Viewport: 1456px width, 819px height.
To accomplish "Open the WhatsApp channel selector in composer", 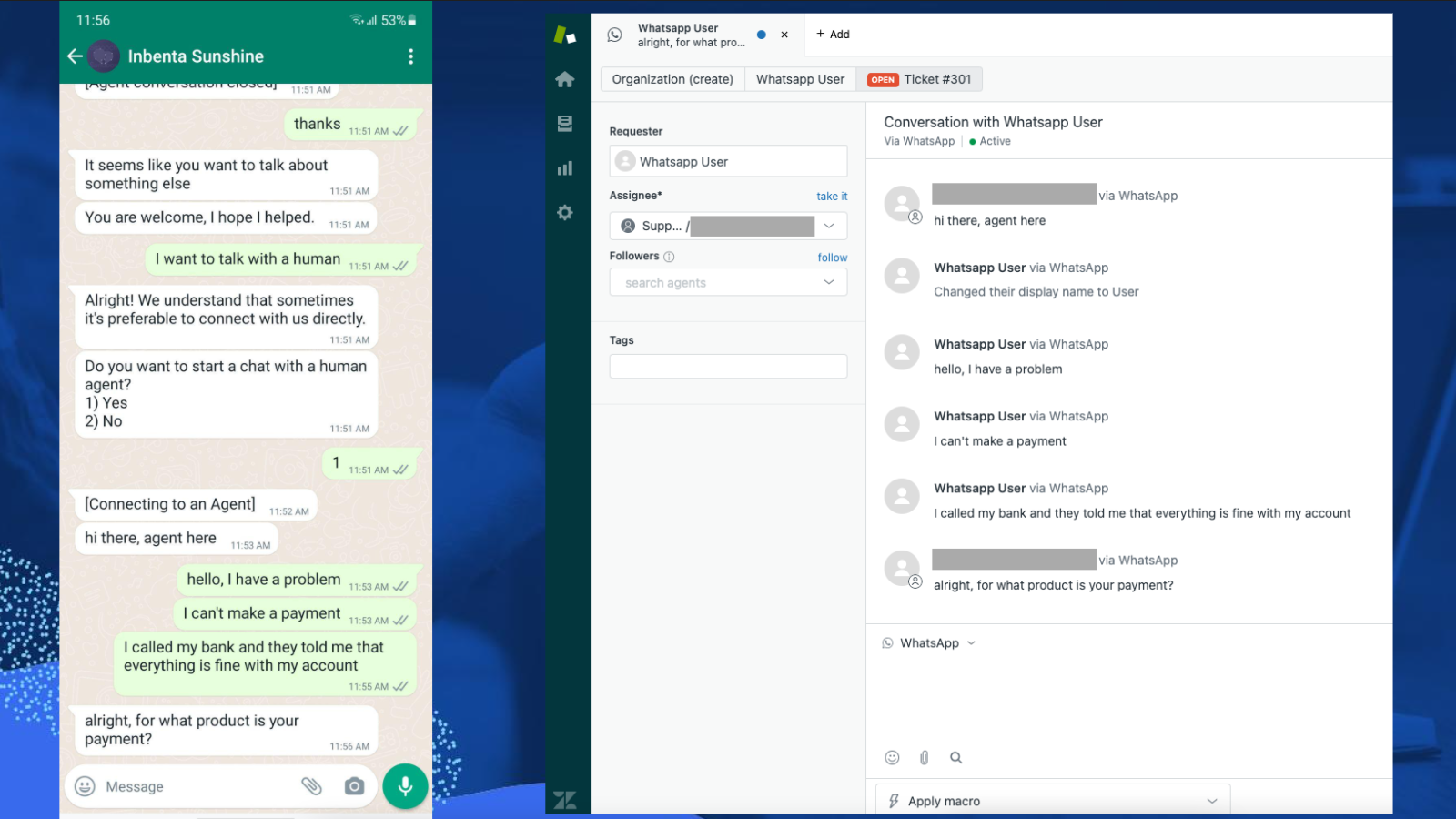I will click(929, 643).
